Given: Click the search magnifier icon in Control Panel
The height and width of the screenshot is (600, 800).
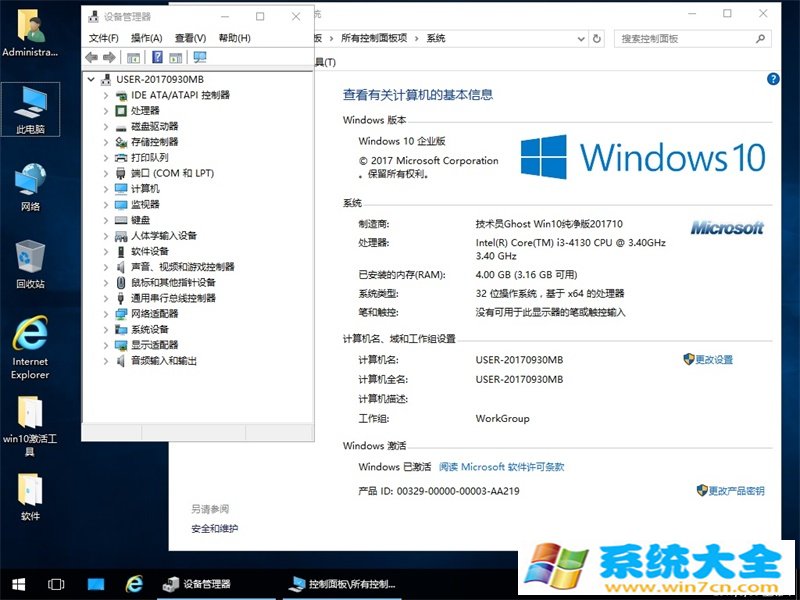Looking at the screenshot, I should [x=760, y=39].
